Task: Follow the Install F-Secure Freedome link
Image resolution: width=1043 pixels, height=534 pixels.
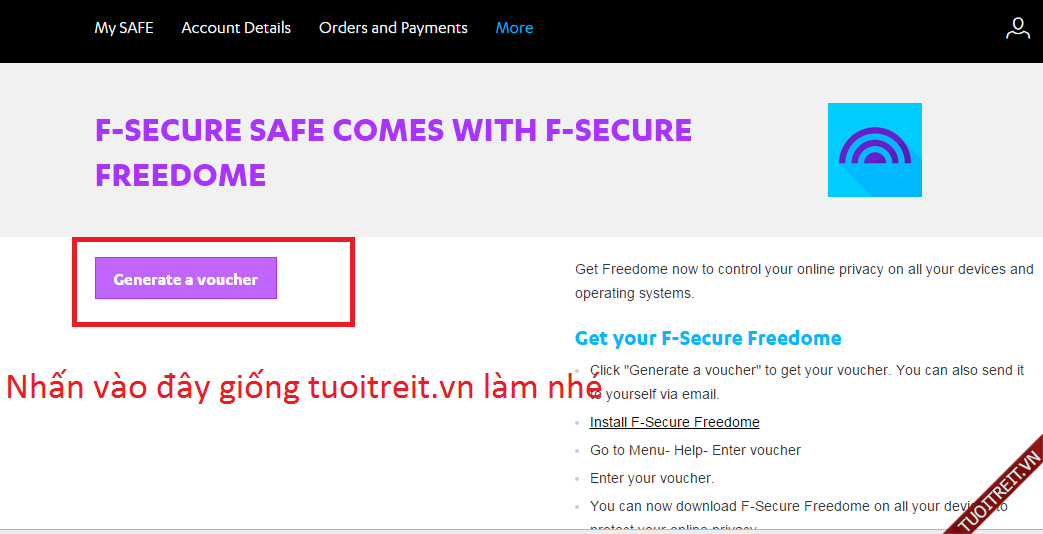Action: (x=675, y=422)
